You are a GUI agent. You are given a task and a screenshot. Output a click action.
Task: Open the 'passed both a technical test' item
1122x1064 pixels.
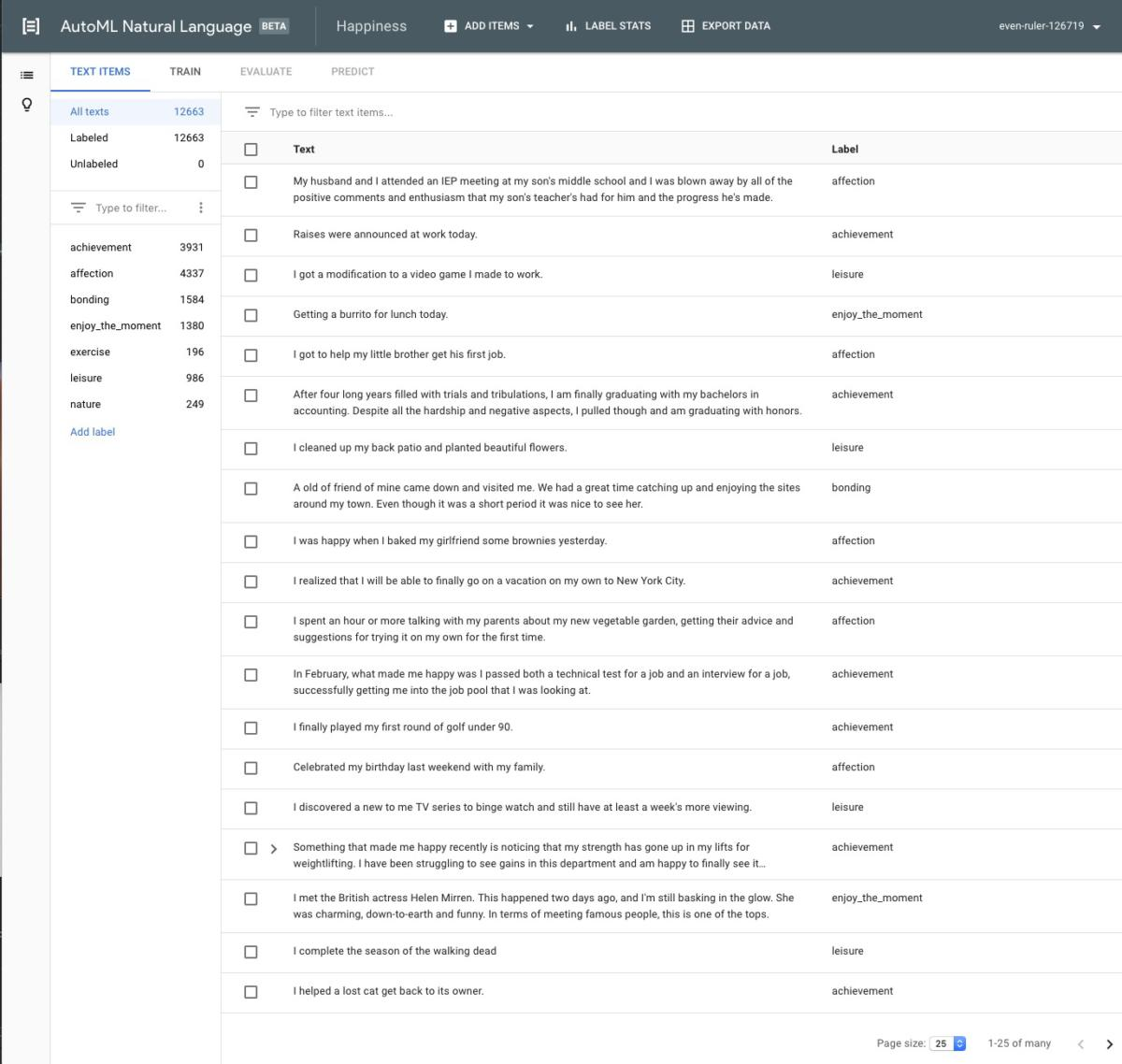pyautogui.click(x=541, y=682)
